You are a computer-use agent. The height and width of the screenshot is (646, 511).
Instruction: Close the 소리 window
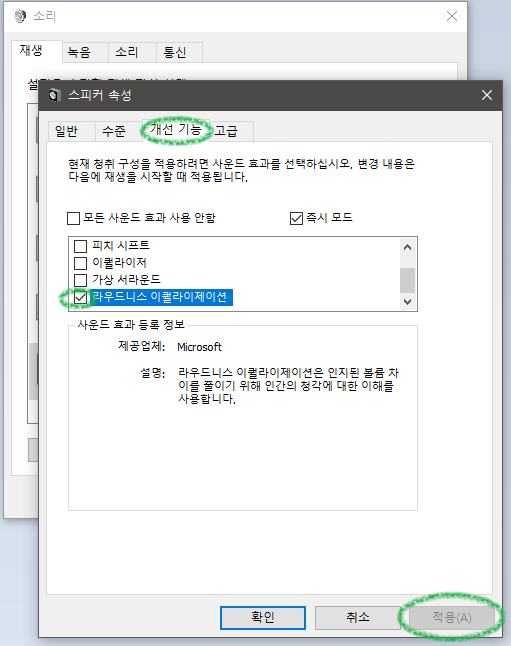452,16
